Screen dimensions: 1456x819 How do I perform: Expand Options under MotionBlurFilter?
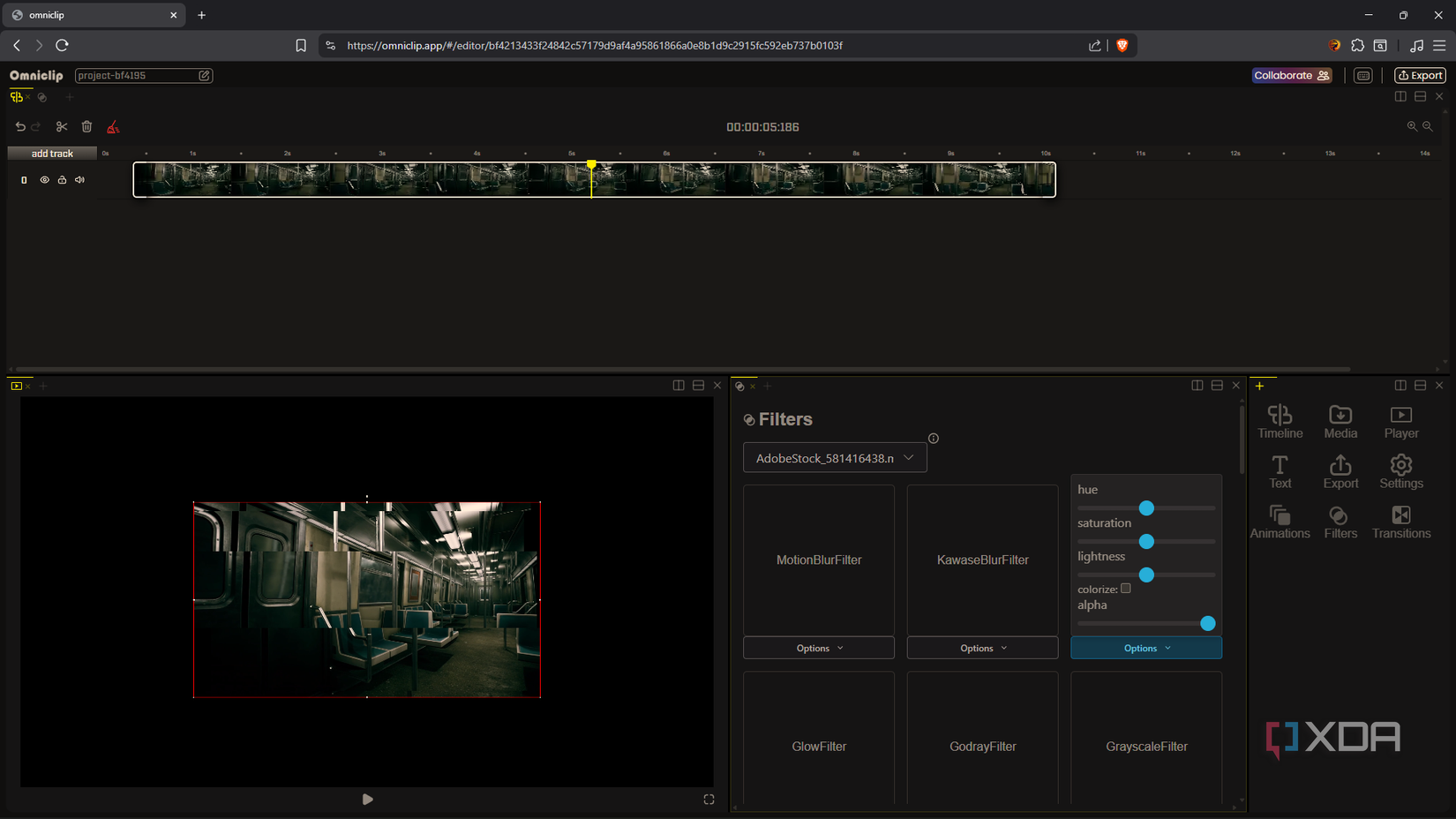point(818,647)
